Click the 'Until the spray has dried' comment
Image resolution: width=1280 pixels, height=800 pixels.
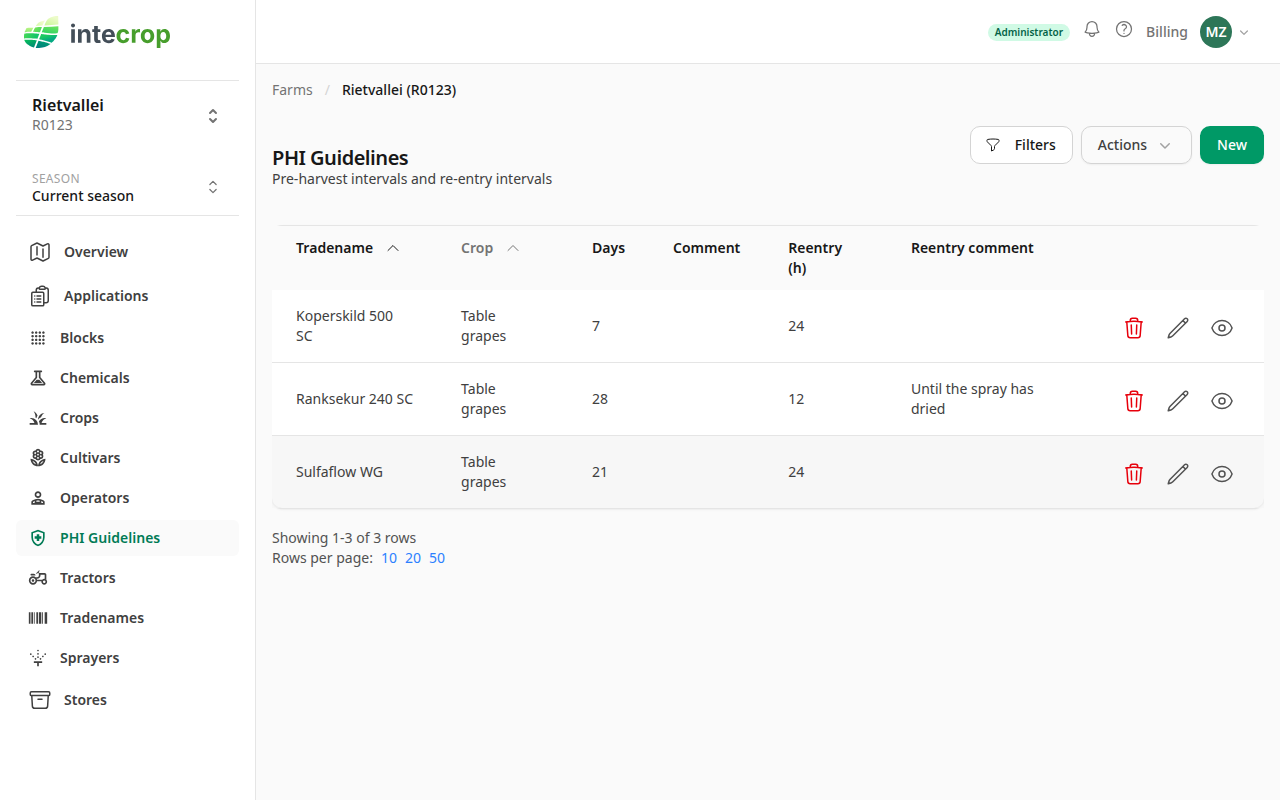(972, 399)
